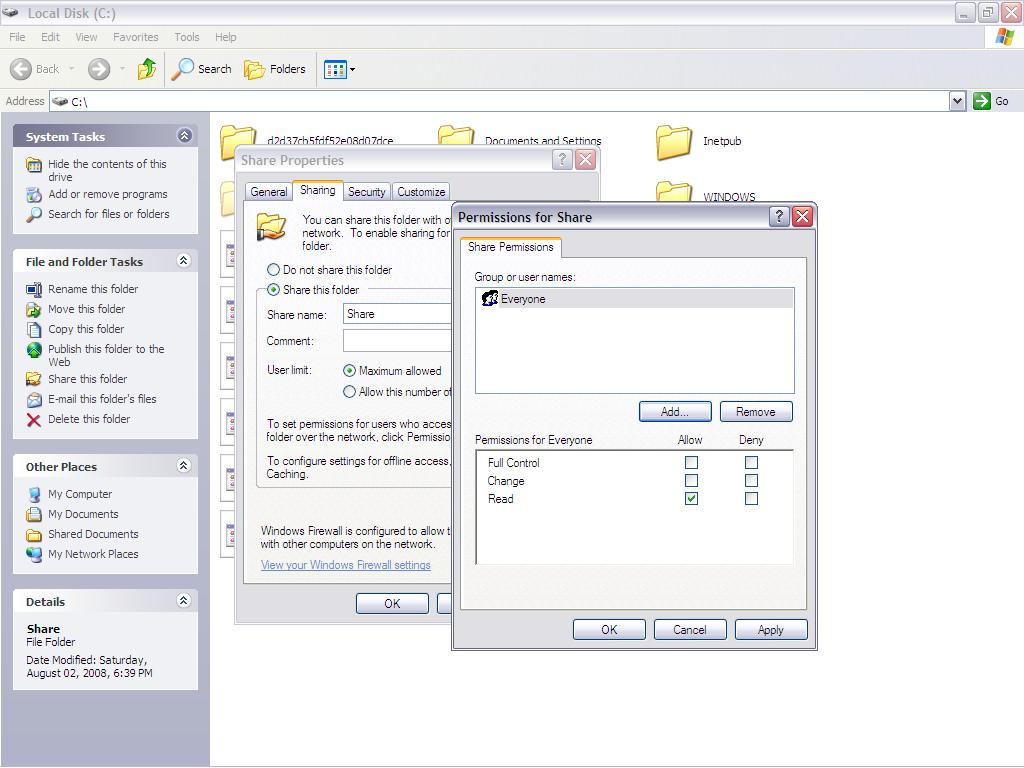Click Delete this folder red X task
1024x768 pixels.
(34, 419)
